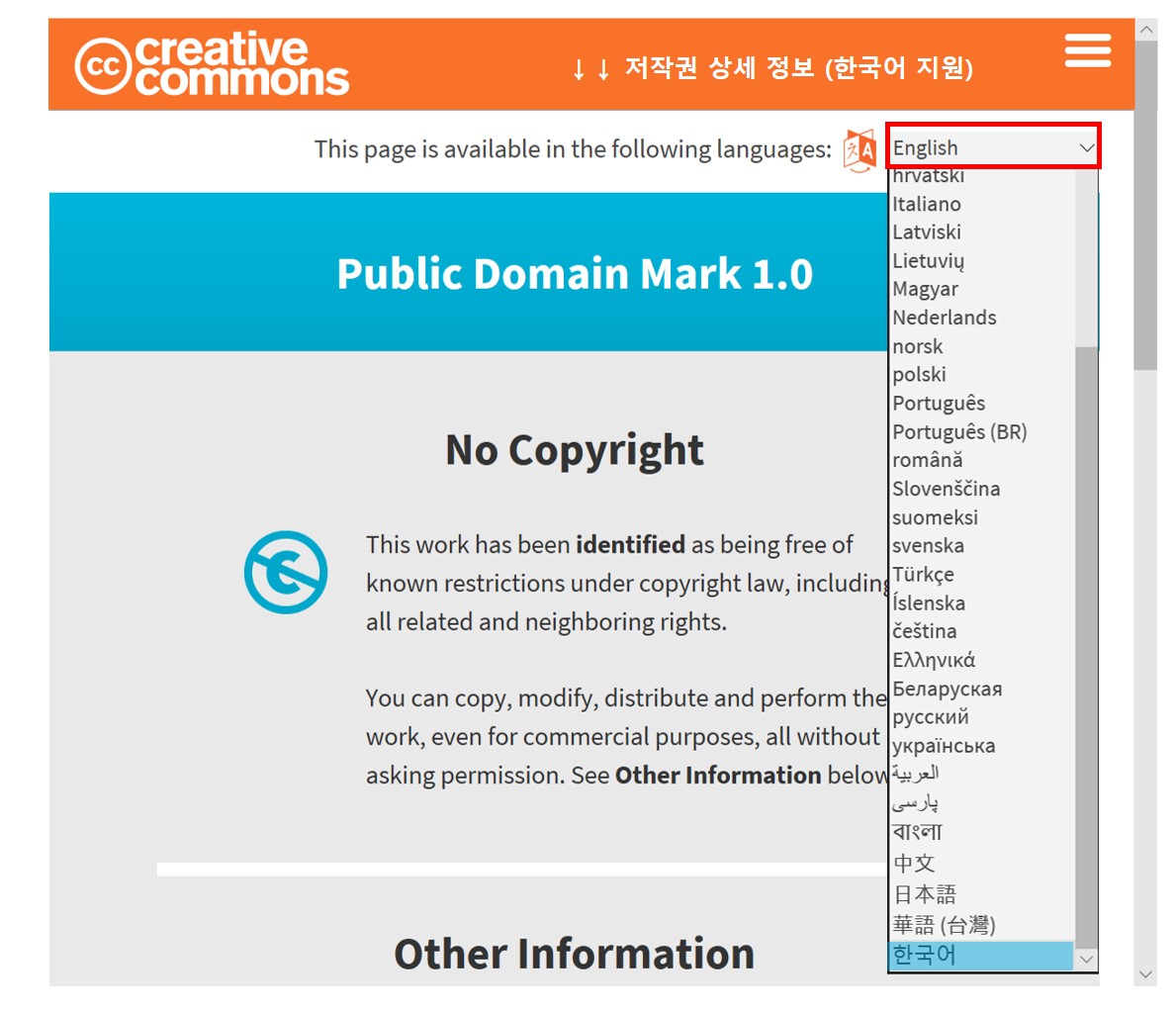Click the page vertical scrollbar thumb
Image resolution: width=1176 pixels, height=1015 pixels.
coord(1146,205)
